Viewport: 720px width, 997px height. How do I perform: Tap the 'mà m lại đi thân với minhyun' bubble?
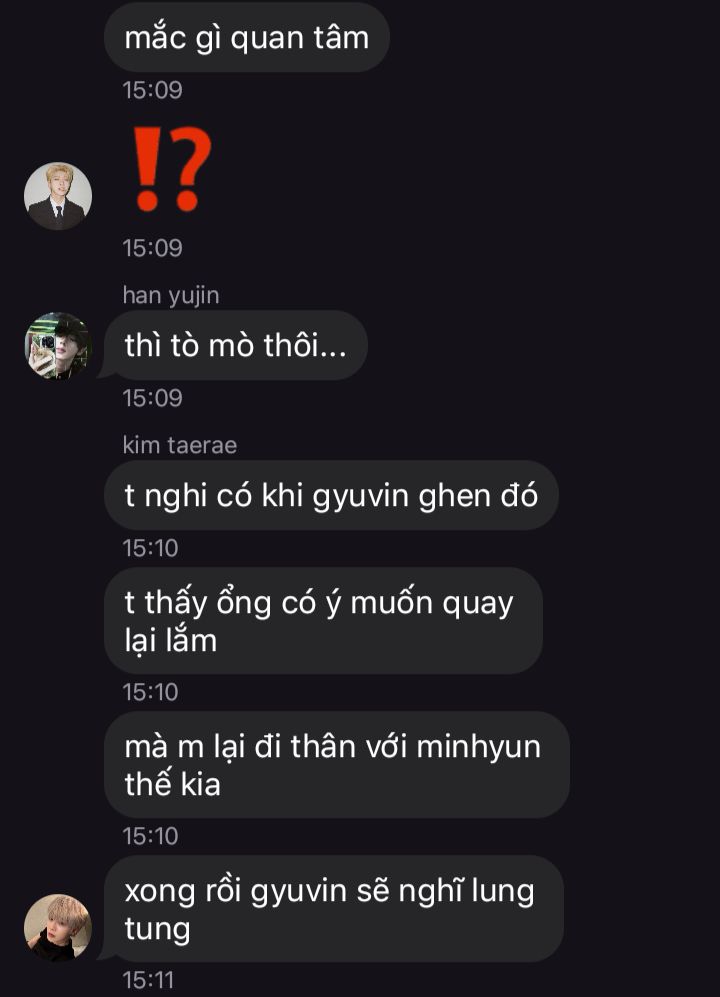[337, 765]
